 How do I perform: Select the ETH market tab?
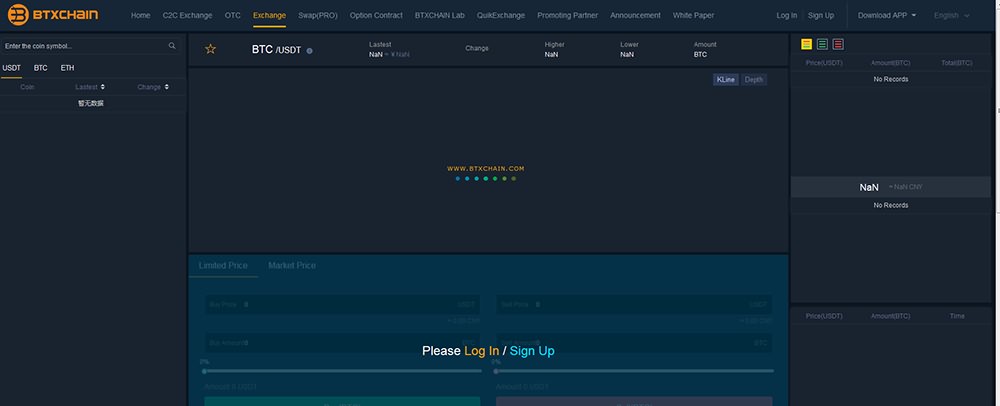pyautogui.click(x=68, y=68)
